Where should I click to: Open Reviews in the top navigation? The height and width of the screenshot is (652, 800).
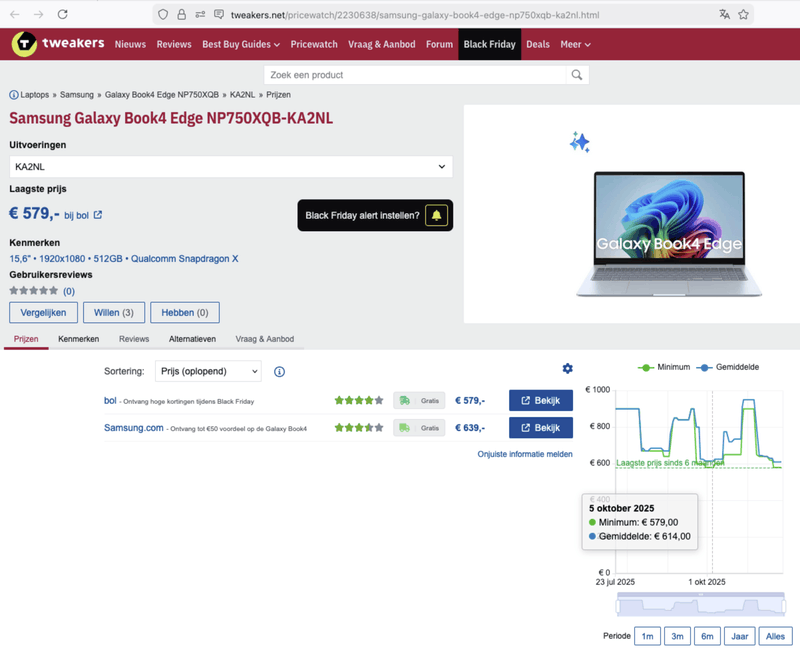click(174, 44)
